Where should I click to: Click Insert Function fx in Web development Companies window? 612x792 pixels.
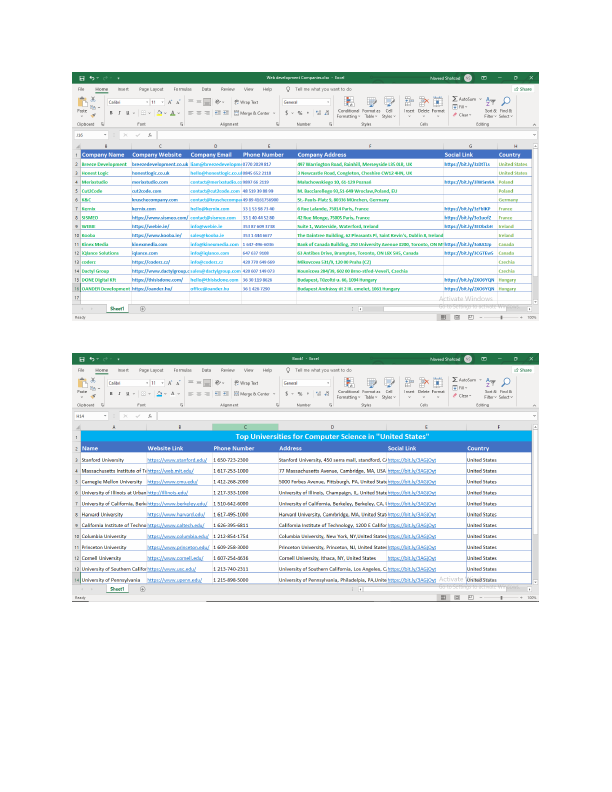coord(150,135)
